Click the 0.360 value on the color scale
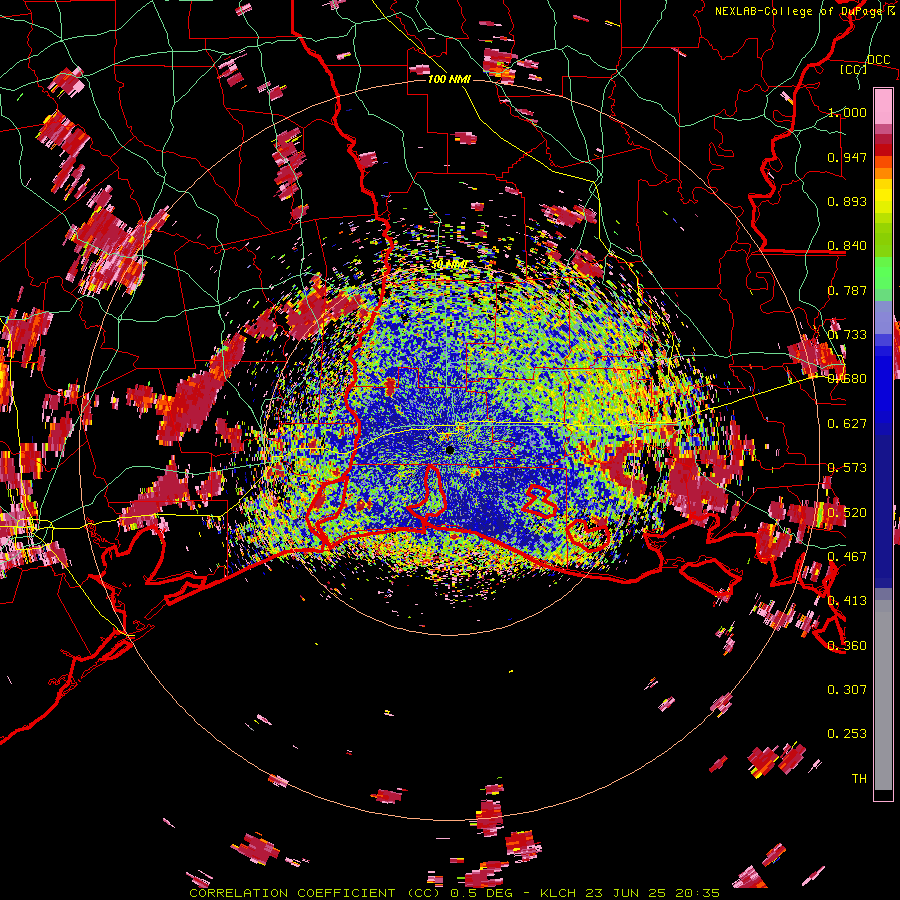The image size is (900, 900). coord(847,646)
